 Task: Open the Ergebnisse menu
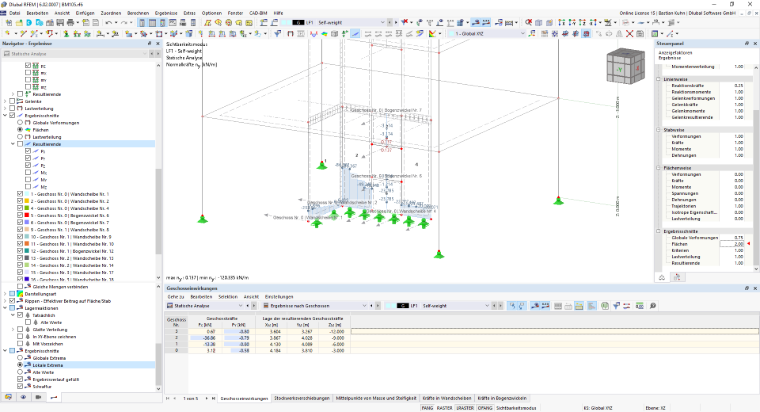[166, 13]
